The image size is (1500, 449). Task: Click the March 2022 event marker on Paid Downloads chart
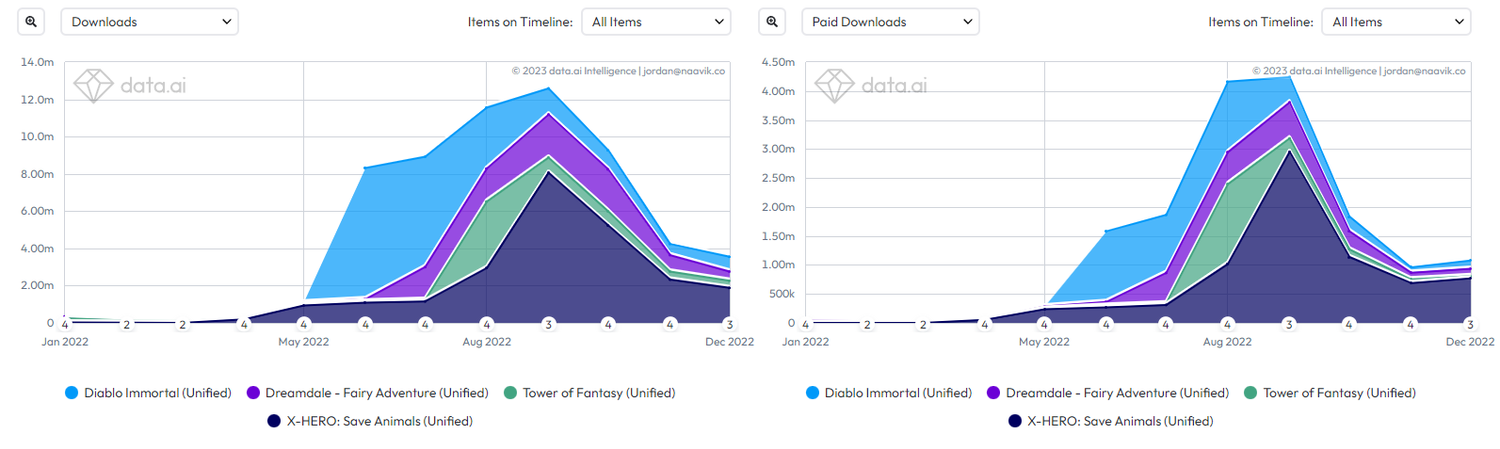[x=923, y=324]
